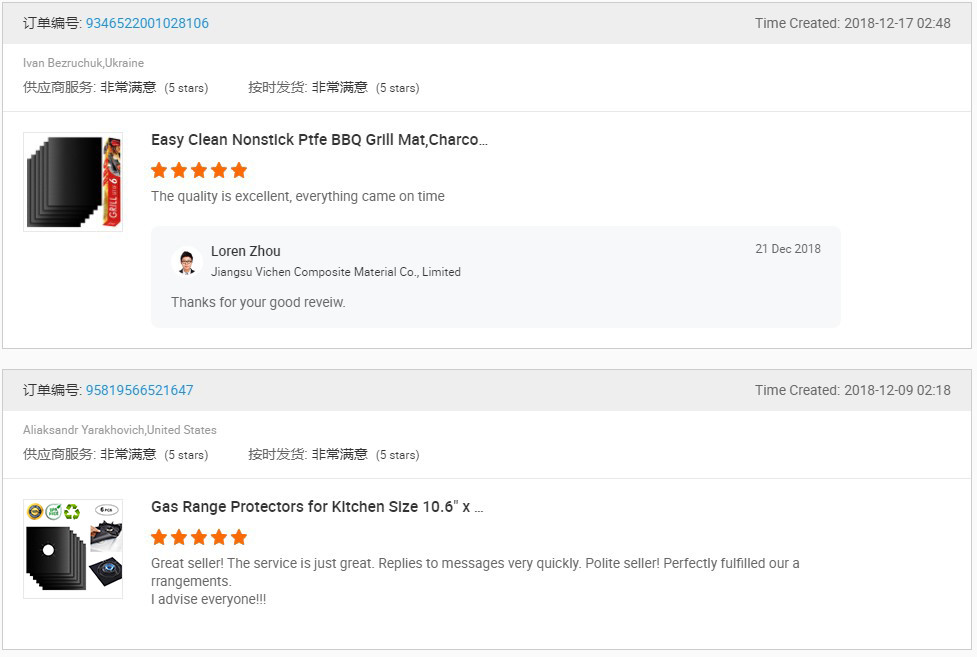Click the 21 Dec 2018 reply date
The width and height of the screenshot is (977, 657).
pyautogui.click(x=787, y=249)
